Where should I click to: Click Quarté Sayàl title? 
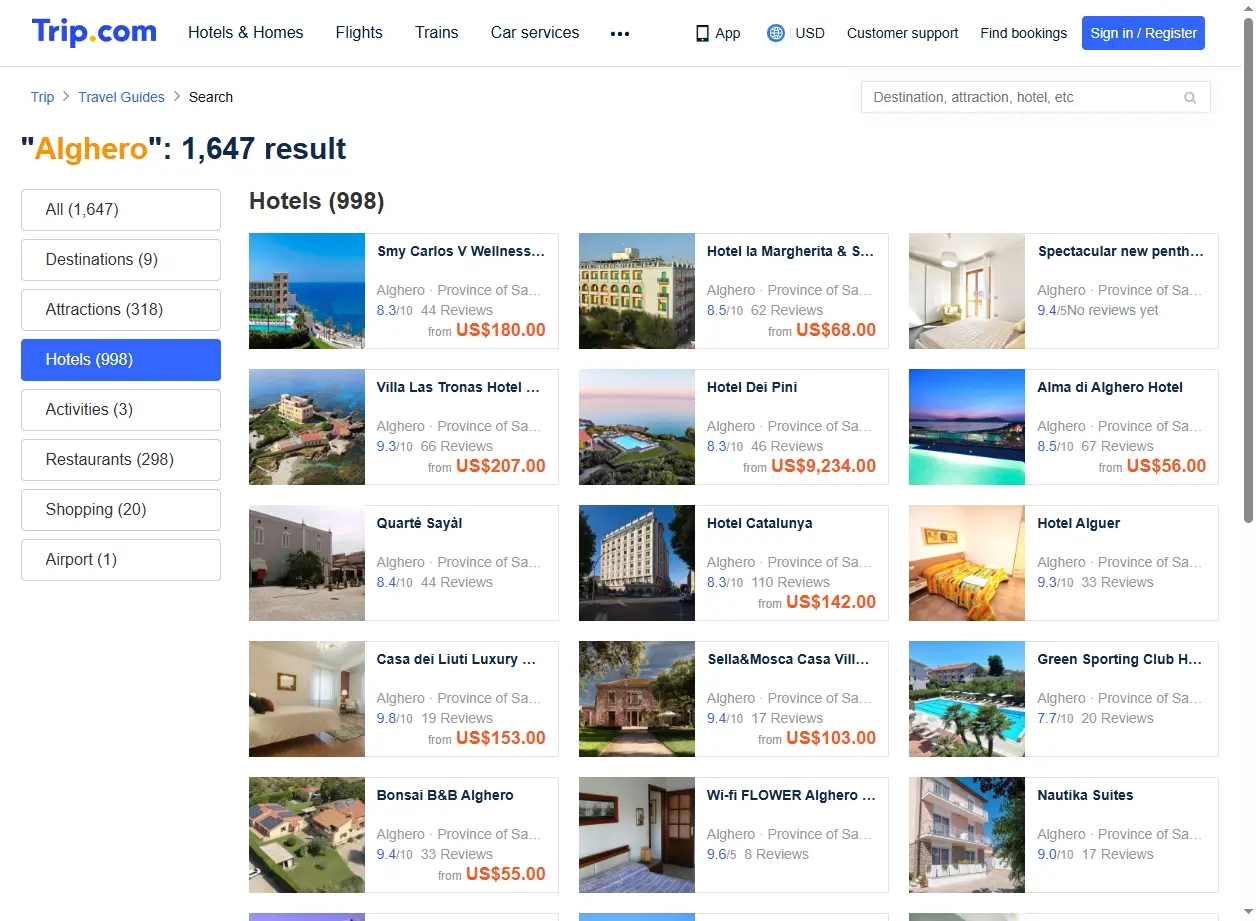(x=419, y=524)
